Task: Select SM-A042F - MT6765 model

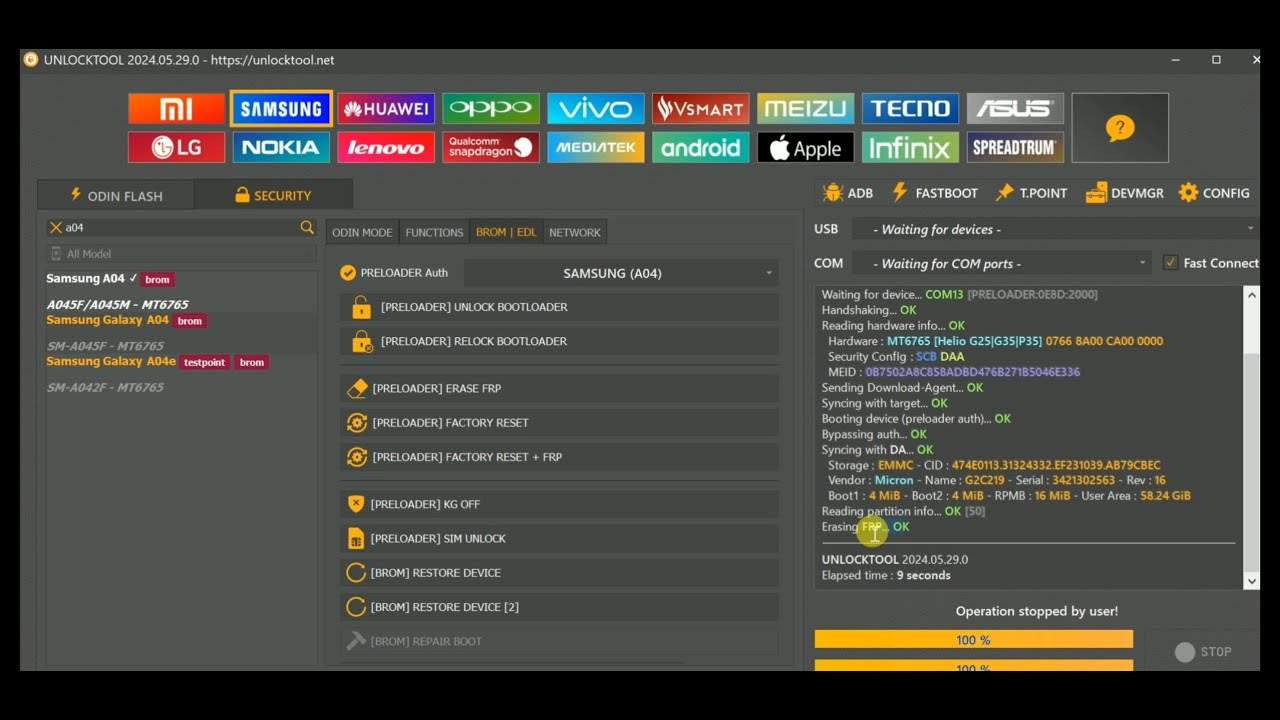Action: pos(105,387)
